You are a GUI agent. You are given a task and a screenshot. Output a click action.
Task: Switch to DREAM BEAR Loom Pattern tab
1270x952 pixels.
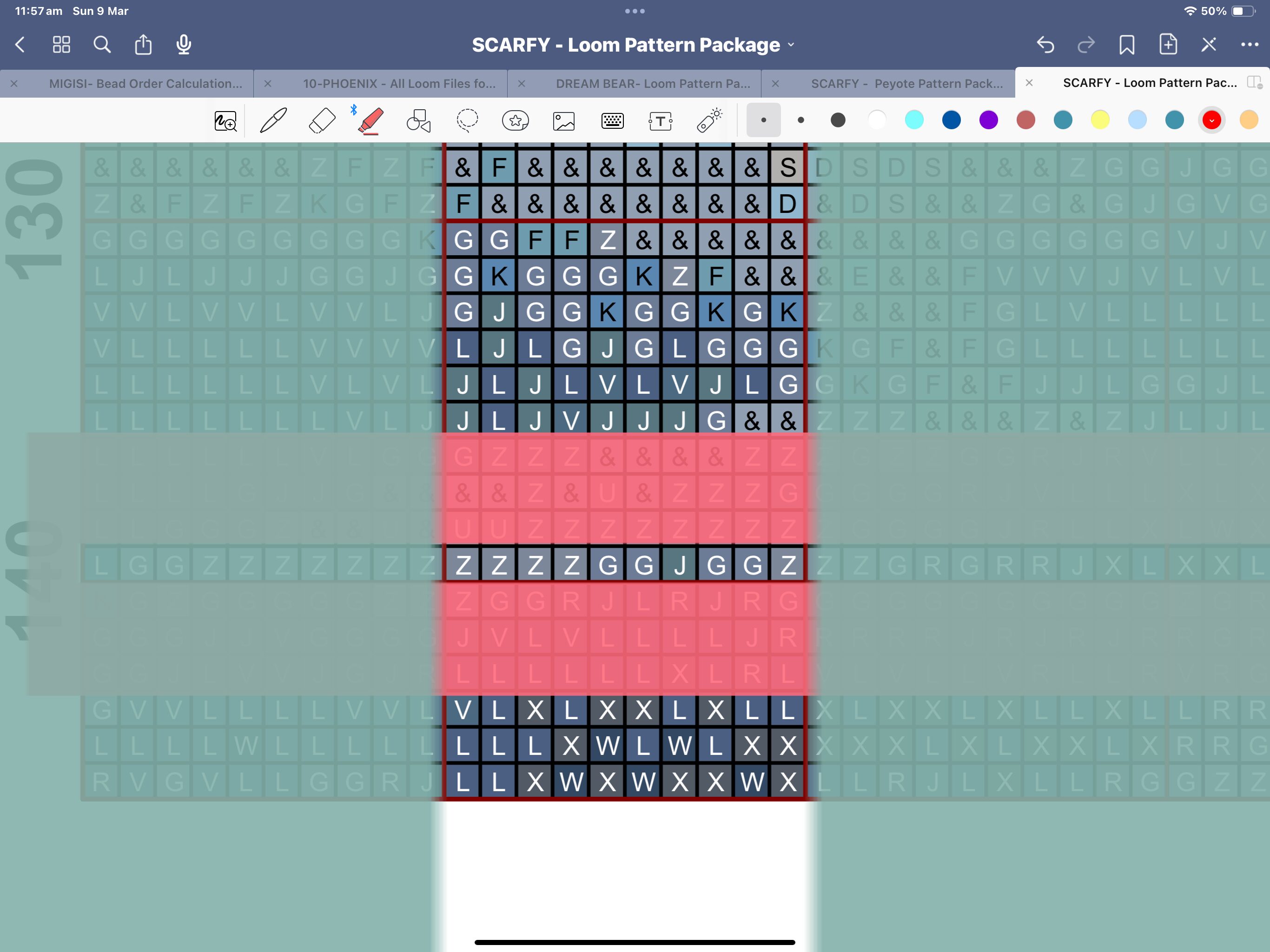click(x=652, y=84)
